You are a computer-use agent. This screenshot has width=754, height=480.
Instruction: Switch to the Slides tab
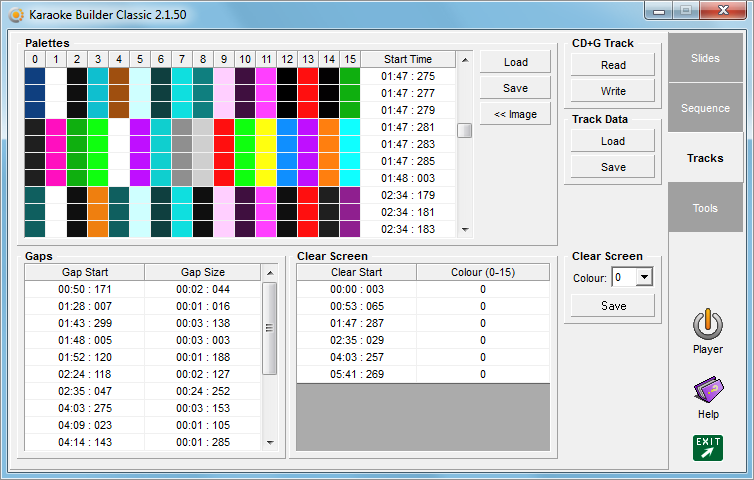[x=705, y=58]
